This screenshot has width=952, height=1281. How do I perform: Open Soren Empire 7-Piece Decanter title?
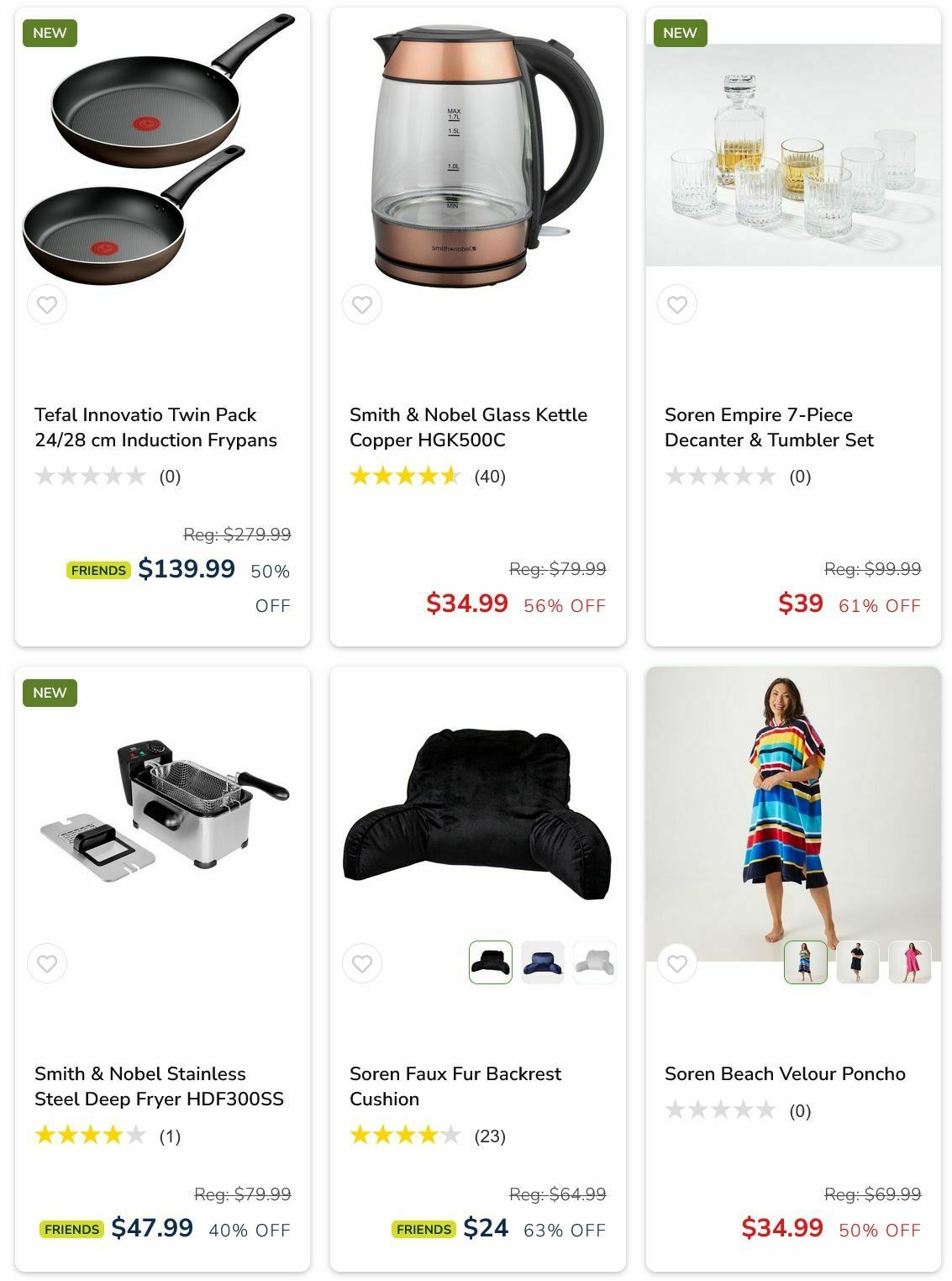click(x=769, y=427)
